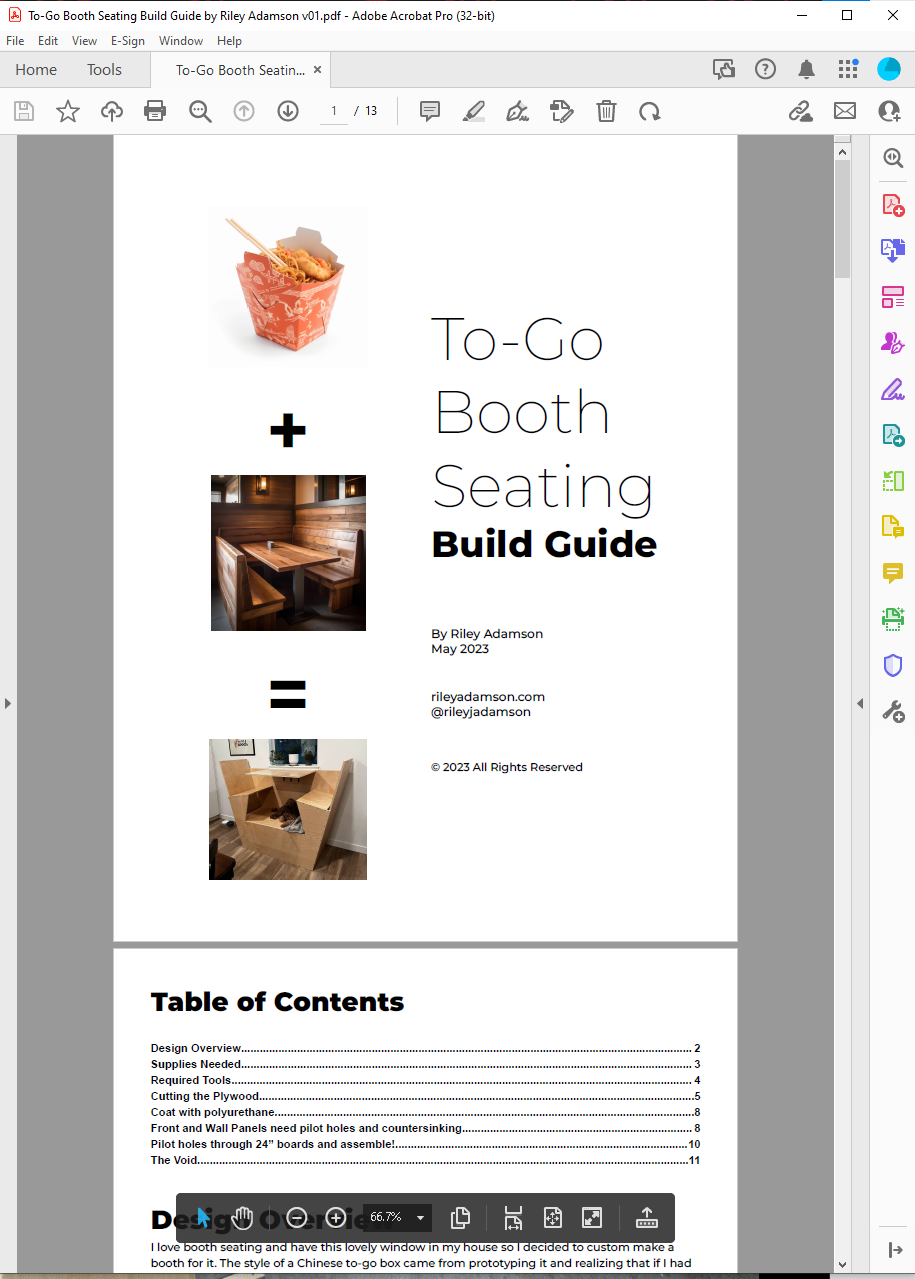Activate the arrow selection tool
Screen dimensions: 915x1279
203,1217
